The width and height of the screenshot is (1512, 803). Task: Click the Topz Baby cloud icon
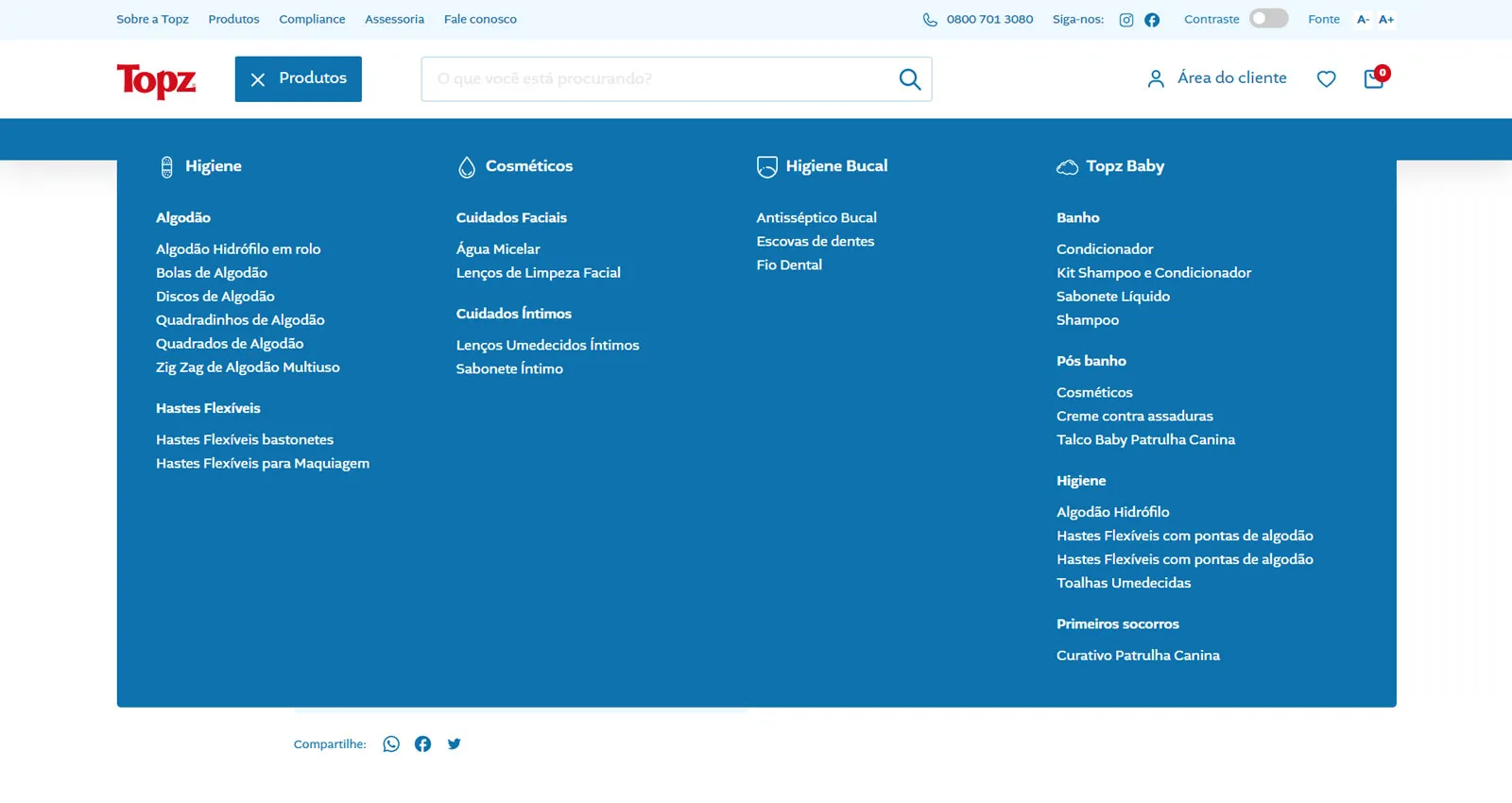coord(1067,167)
